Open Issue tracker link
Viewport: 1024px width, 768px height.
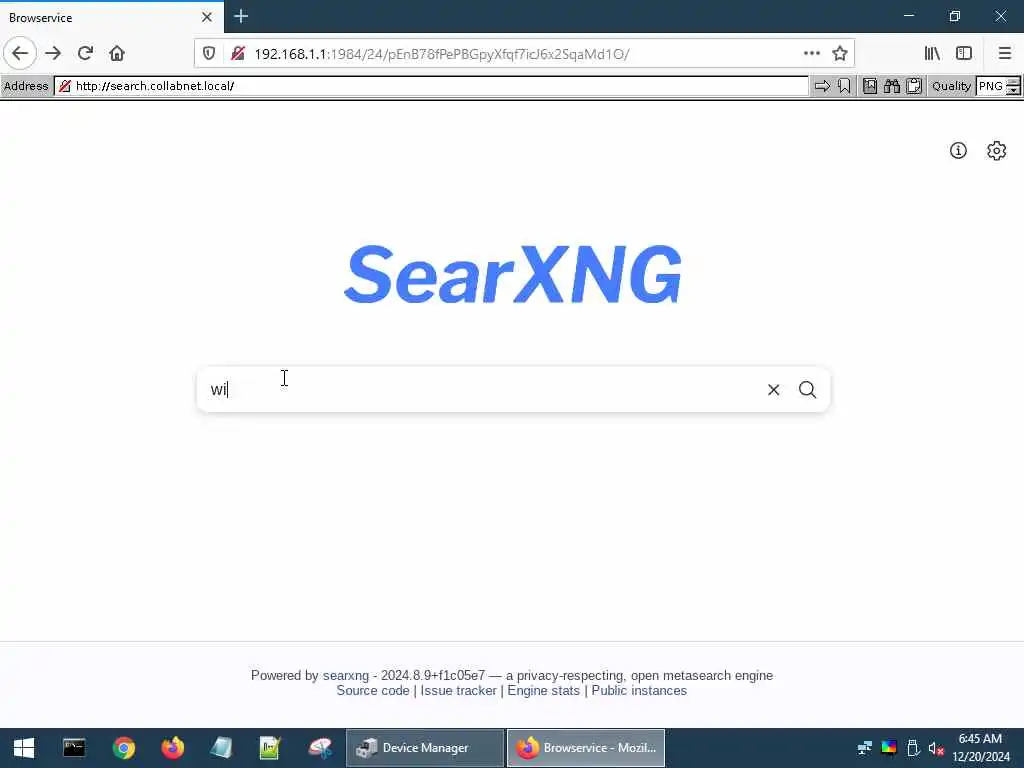(458, 691)
